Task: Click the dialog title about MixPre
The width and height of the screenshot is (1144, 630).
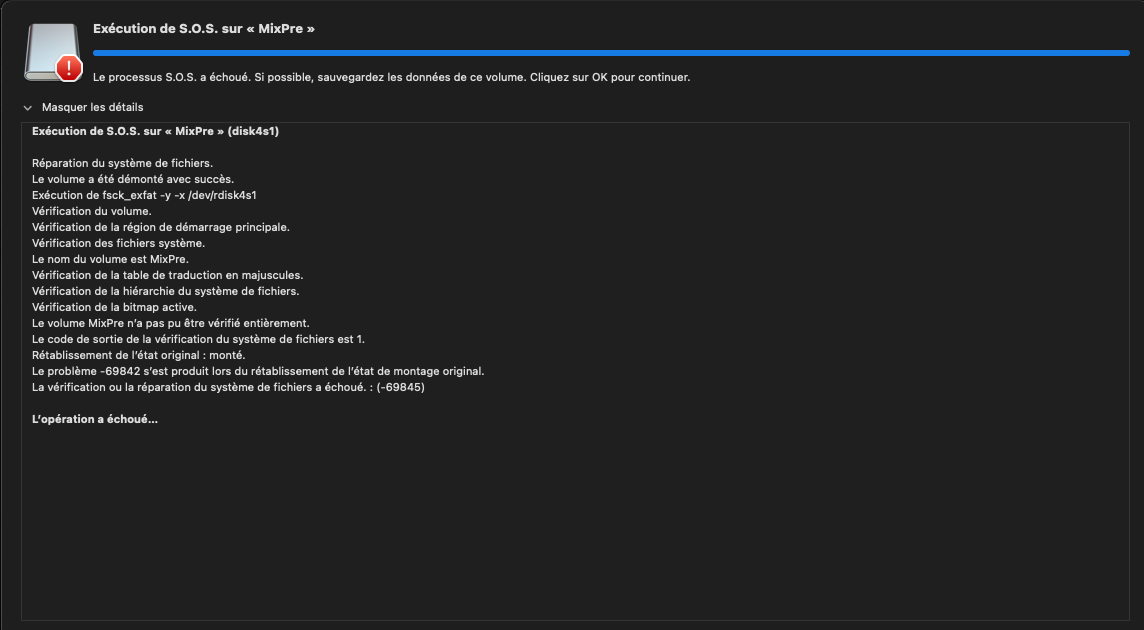Action: pos(204,29)
